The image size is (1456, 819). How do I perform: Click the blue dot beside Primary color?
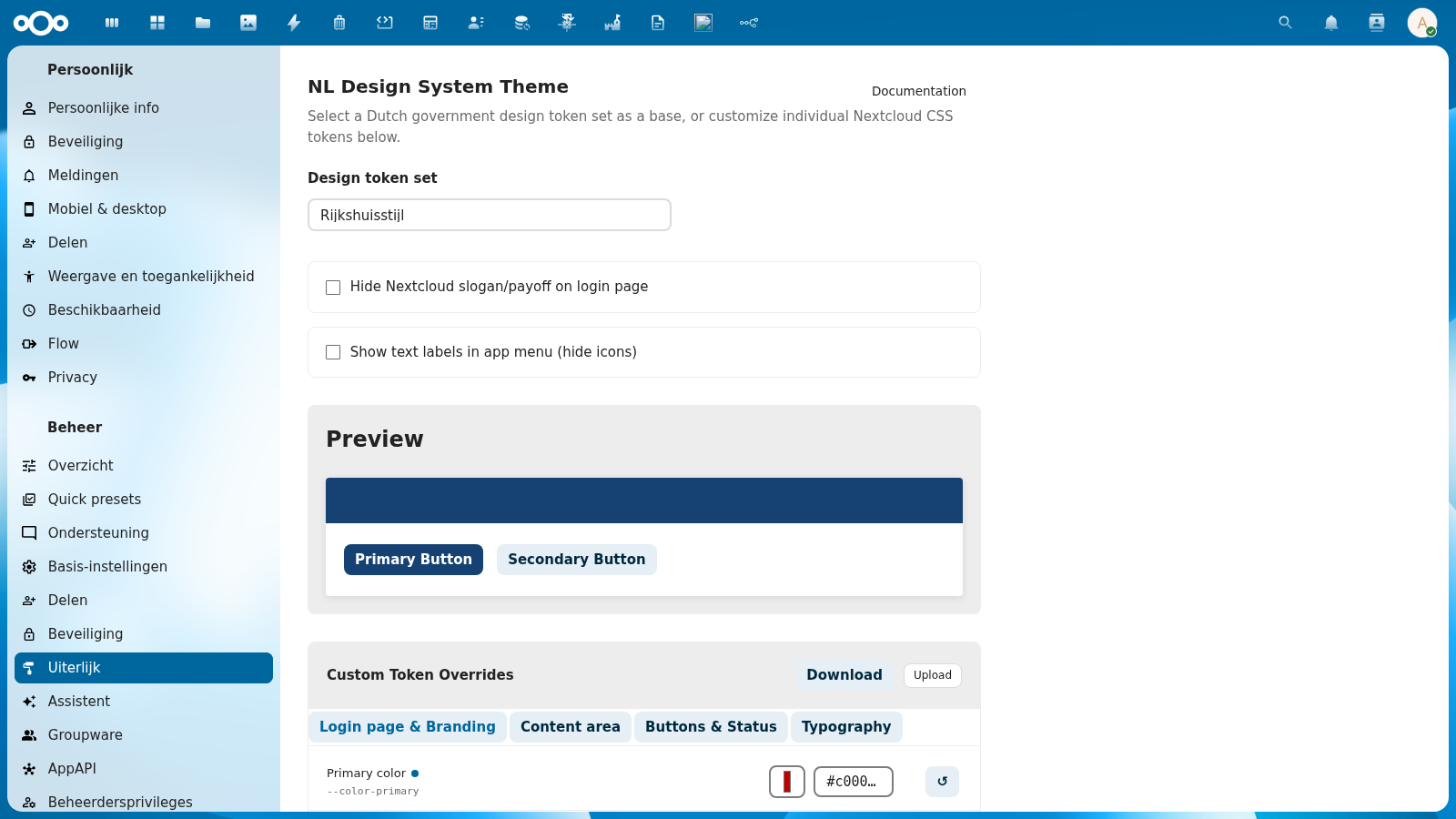tap(415, 773)
